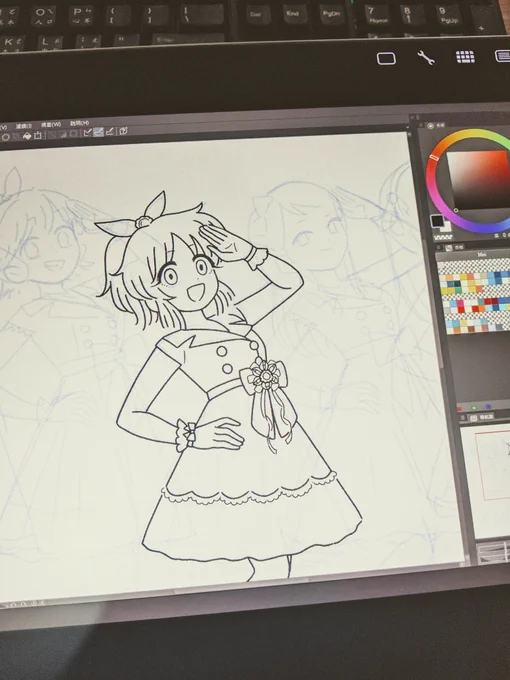
Task: Tap the tablet's rectangle display button
Action: click(386, 59)
